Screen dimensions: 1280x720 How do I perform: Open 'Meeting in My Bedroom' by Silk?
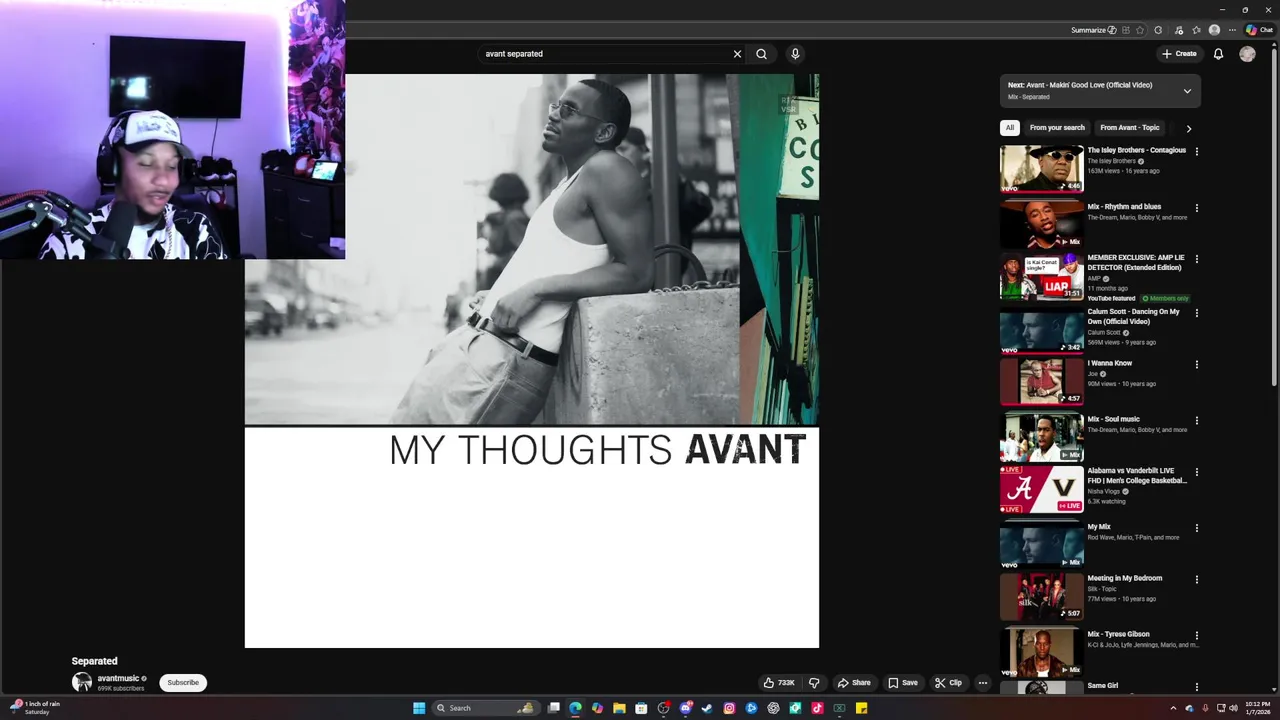tap(1125, 578)
